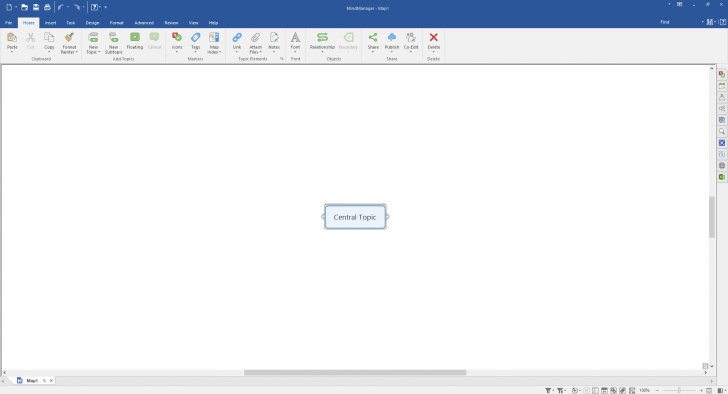
Task: Open the topic tree icon in right sidebar
Action: [x=722, y=109]
